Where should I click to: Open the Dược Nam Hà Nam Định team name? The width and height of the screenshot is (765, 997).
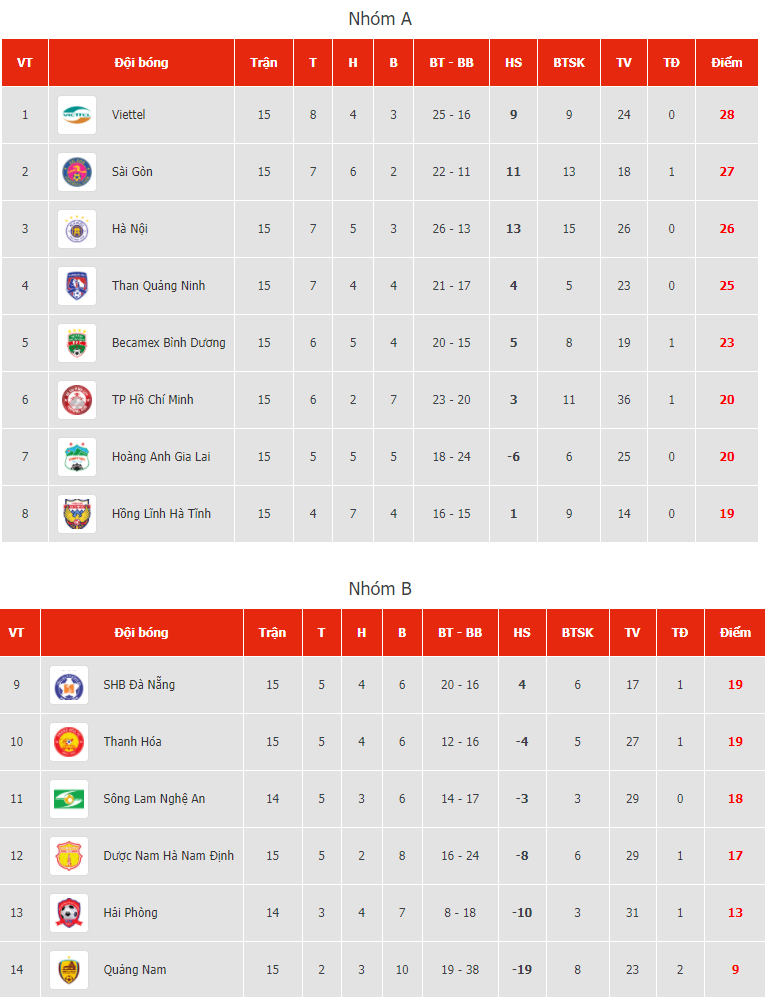(x=169, y=856)
